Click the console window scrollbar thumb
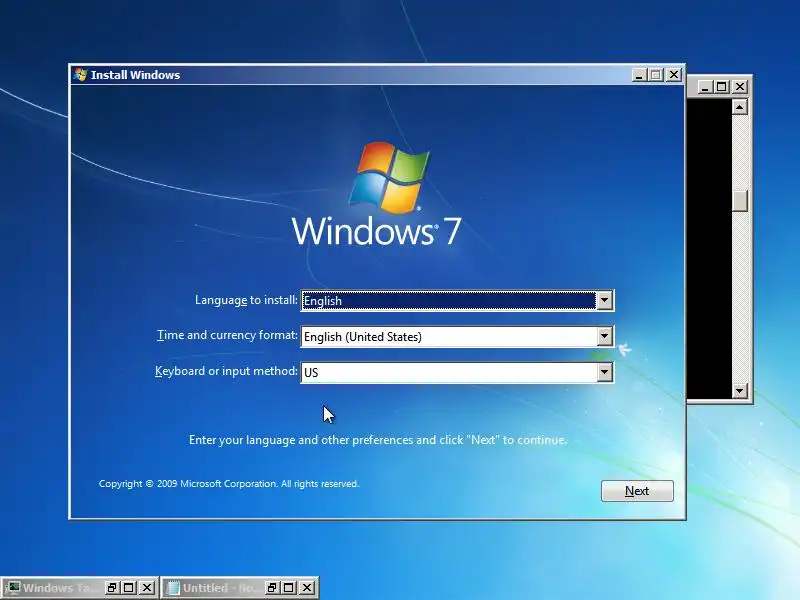 coord(740,201)
